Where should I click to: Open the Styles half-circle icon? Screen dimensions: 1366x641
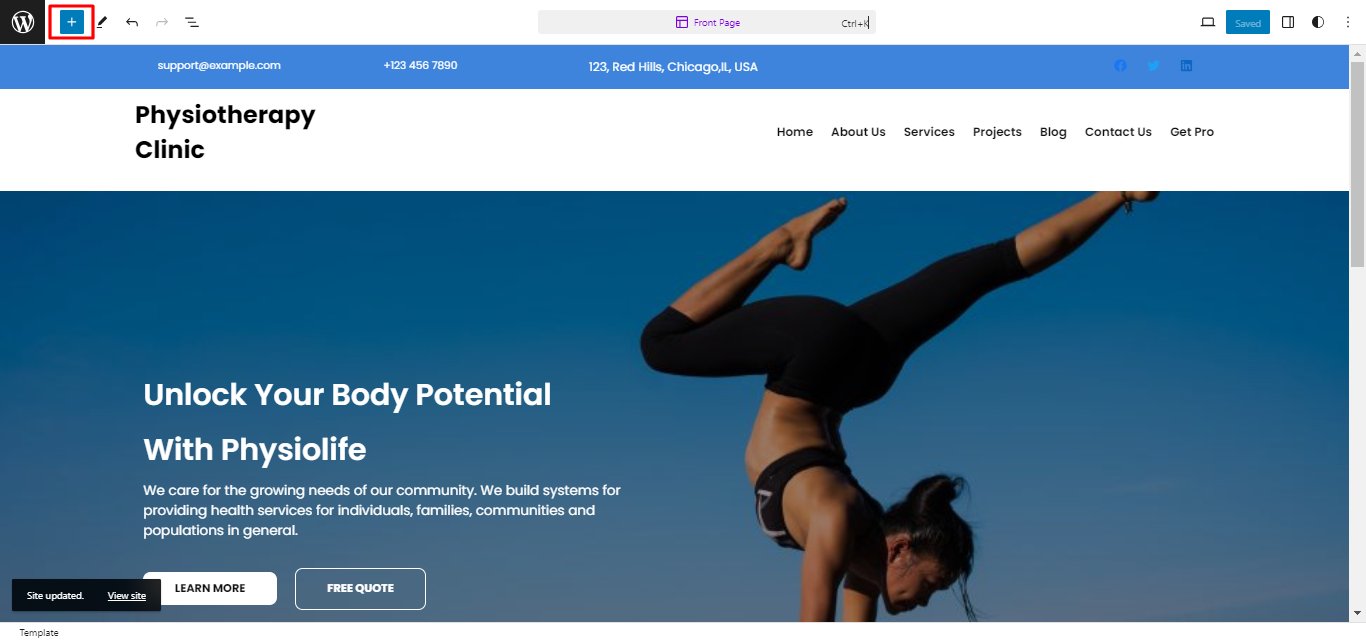1318,22
